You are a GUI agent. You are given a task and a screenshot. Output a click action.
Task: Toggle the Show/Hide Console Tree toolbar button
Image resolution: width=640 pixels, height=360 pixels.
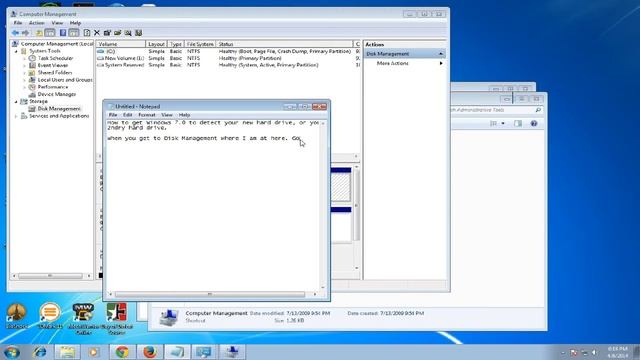point(50,33)
